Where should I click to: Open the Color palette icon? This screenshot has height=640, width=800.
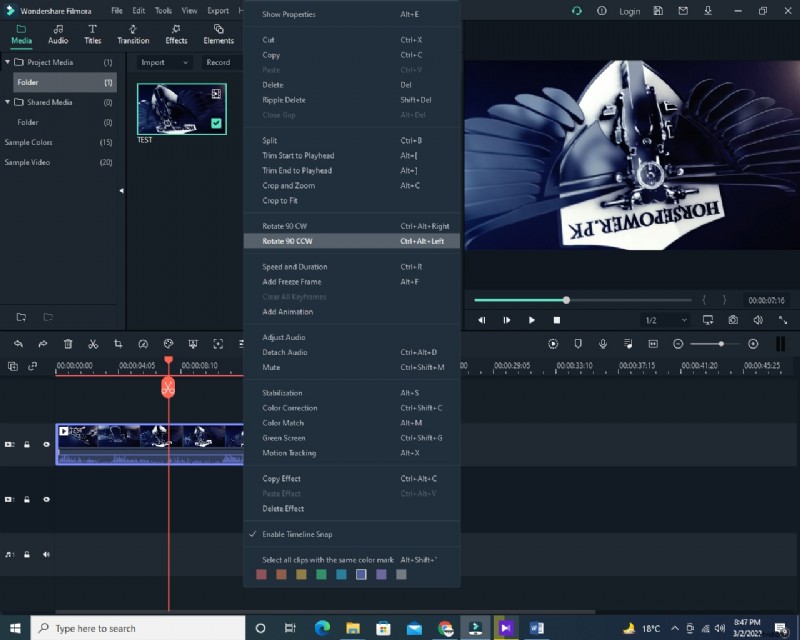tap(167, 345)
